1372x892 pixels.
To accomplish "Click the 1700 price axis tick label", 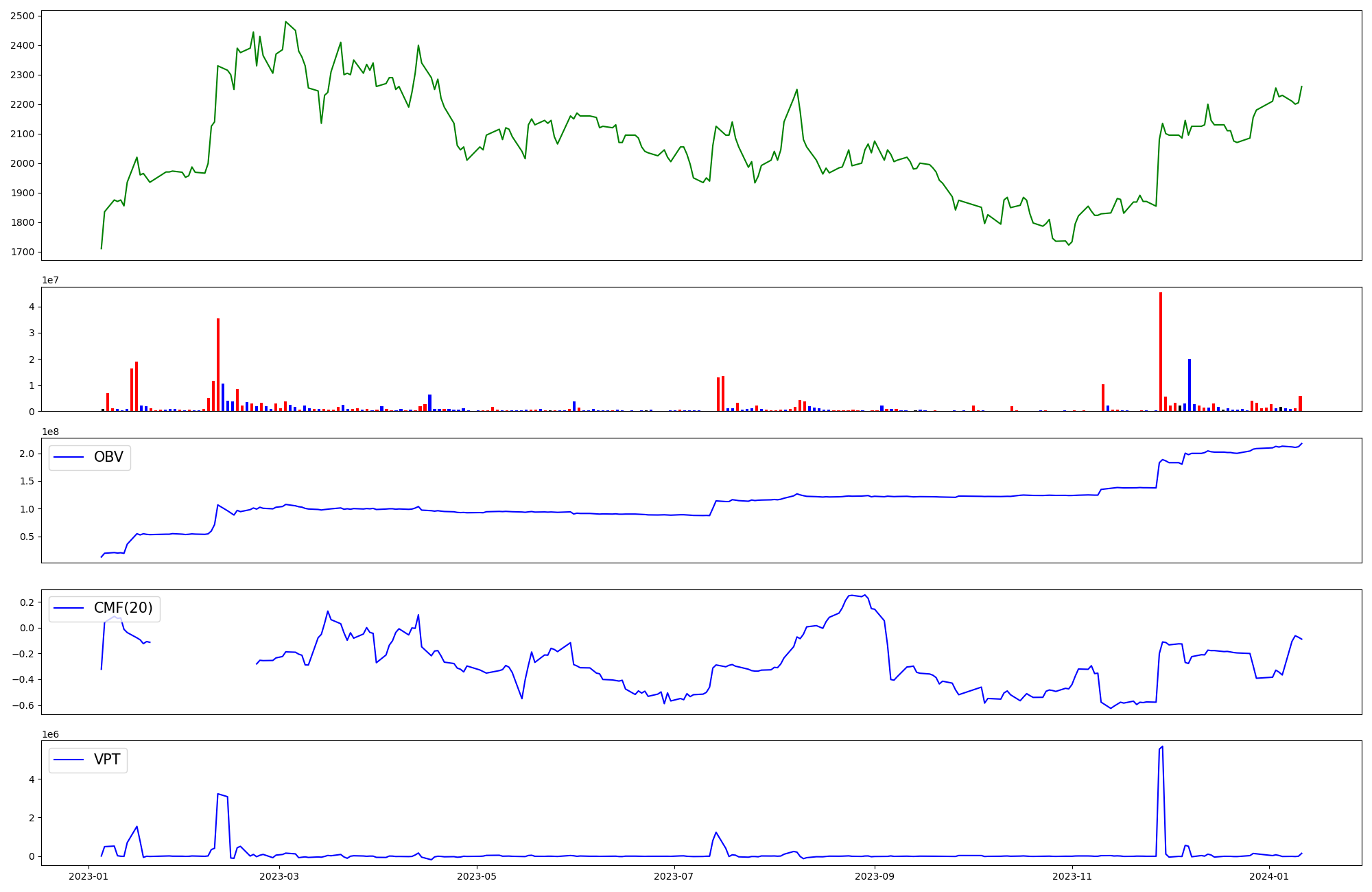I will [x=22, y=252].
